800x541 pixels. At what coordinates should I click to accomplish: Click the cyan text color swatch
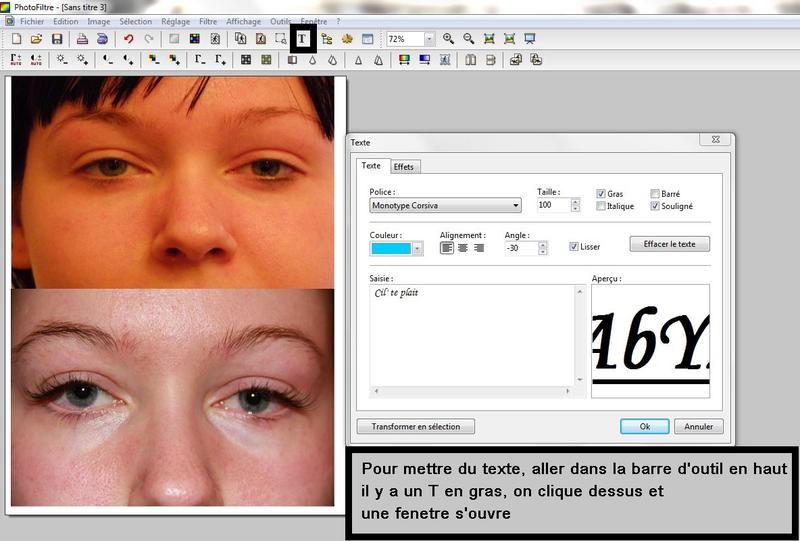pos(391,248)
